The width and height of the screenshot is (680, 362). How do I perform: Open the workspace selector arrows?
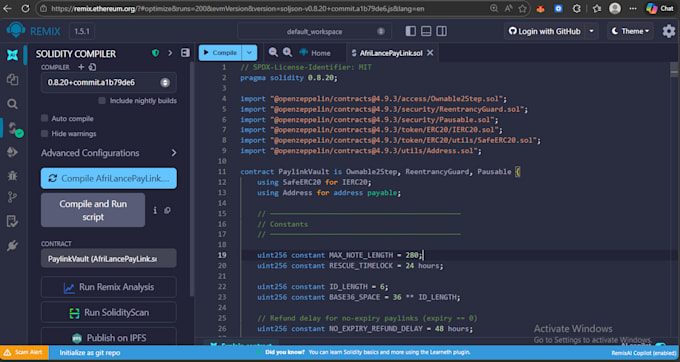(x=381, y=31)
